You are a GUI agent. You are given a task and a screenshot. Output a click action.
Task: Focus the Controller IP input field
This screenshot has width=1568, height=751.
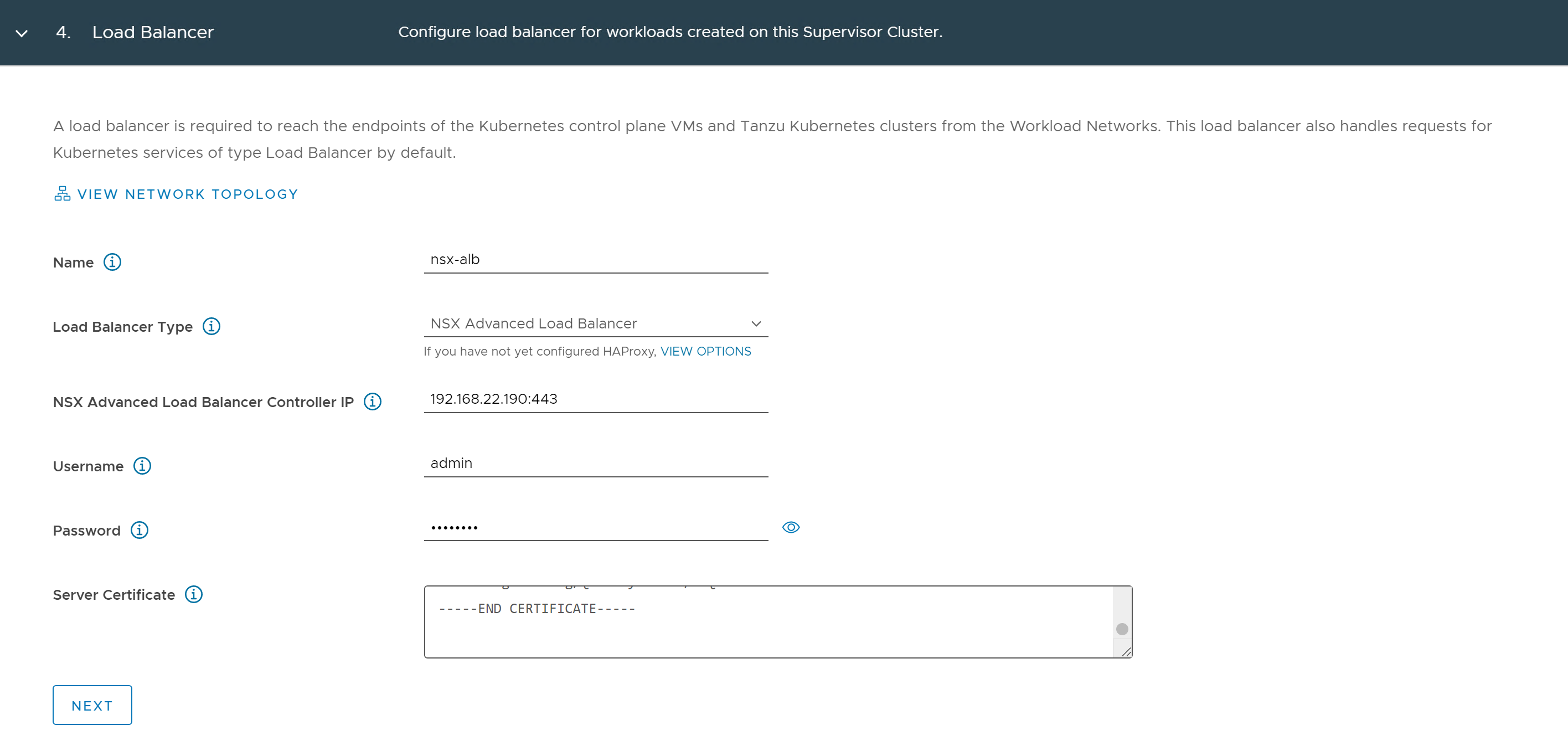click(595, 399)
